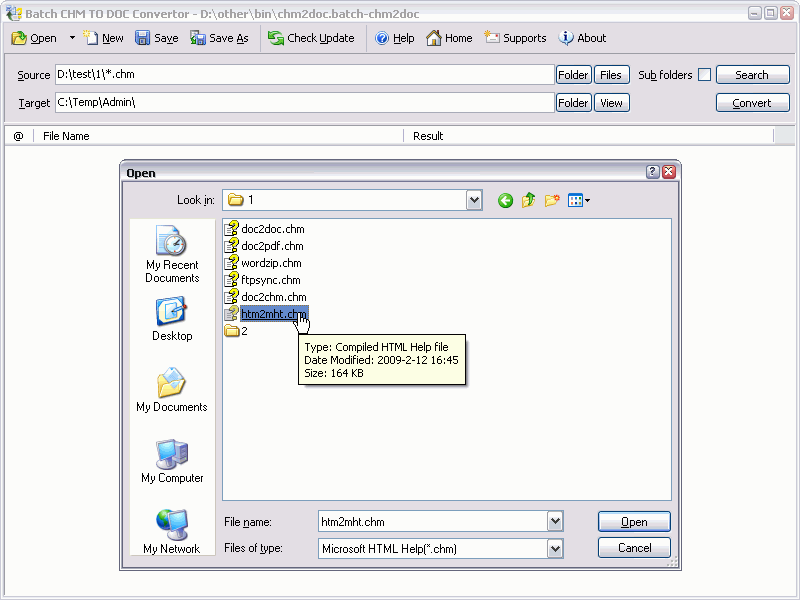Open Help from the toolbar
This screenshot has height=600, width=800.
click(394, 38)
